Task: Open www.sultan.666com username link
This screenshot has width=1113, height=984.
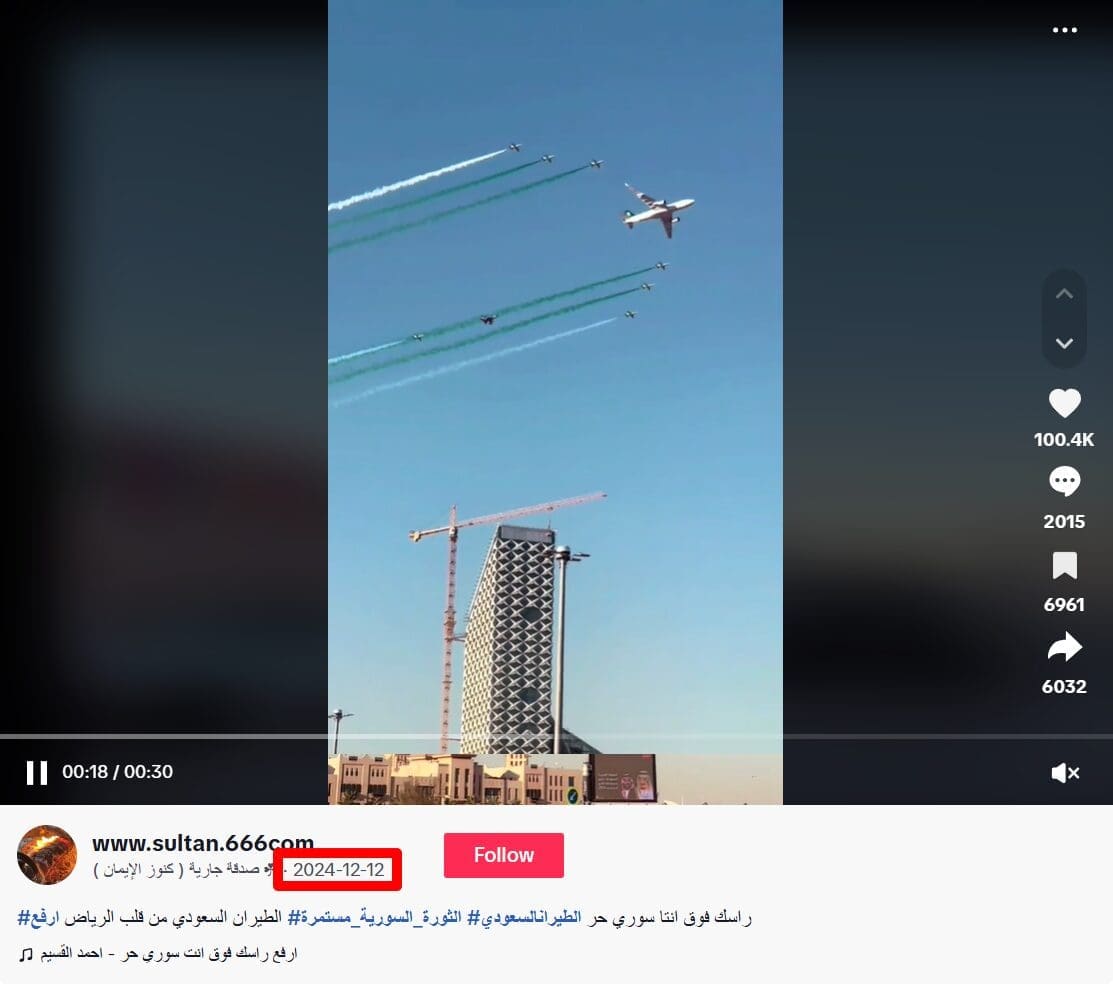Action: point(203,843)
